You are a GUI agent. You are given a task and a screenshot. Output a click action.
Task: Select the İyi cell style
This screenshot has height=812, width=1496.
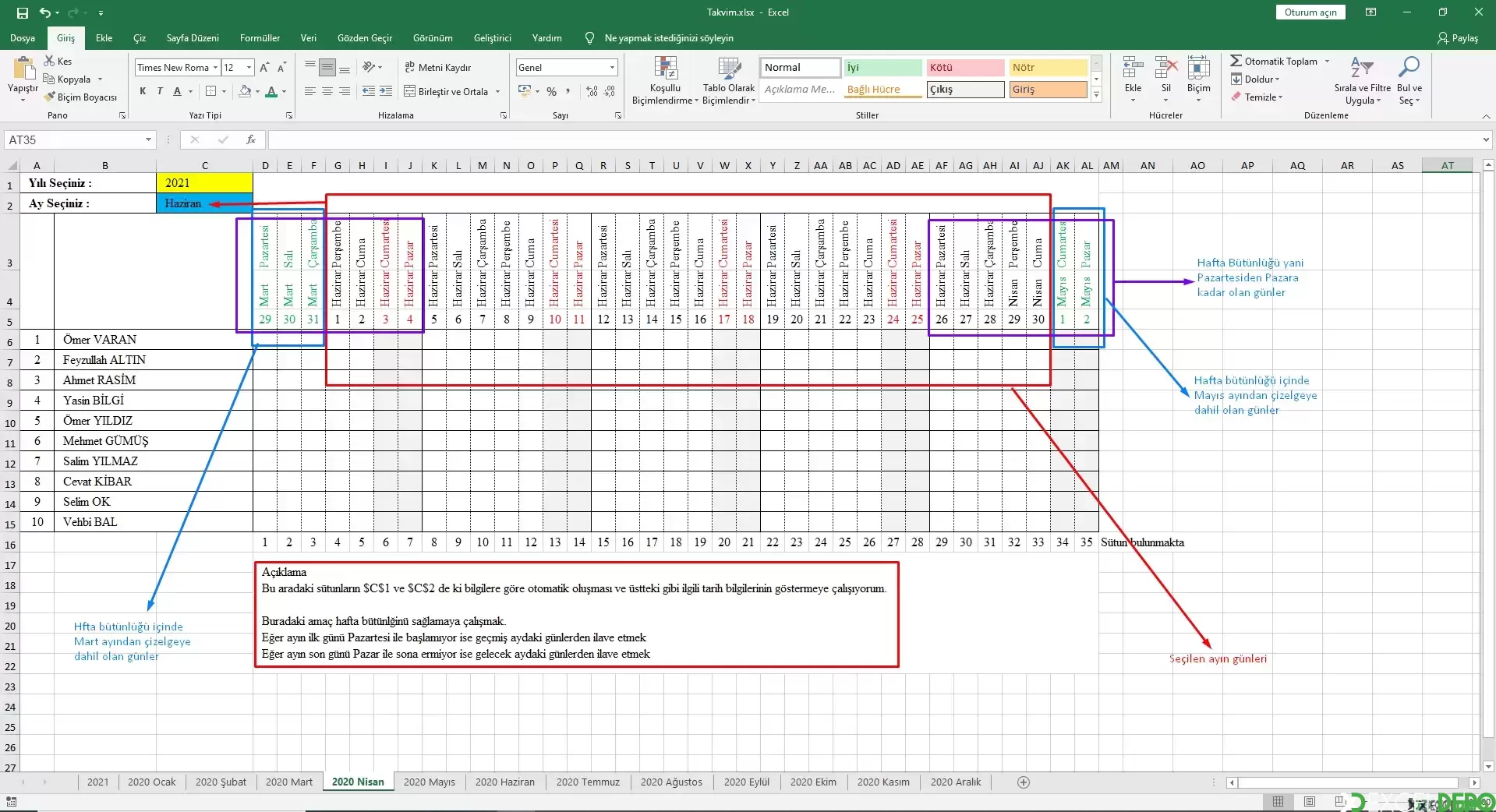[883, 68]
